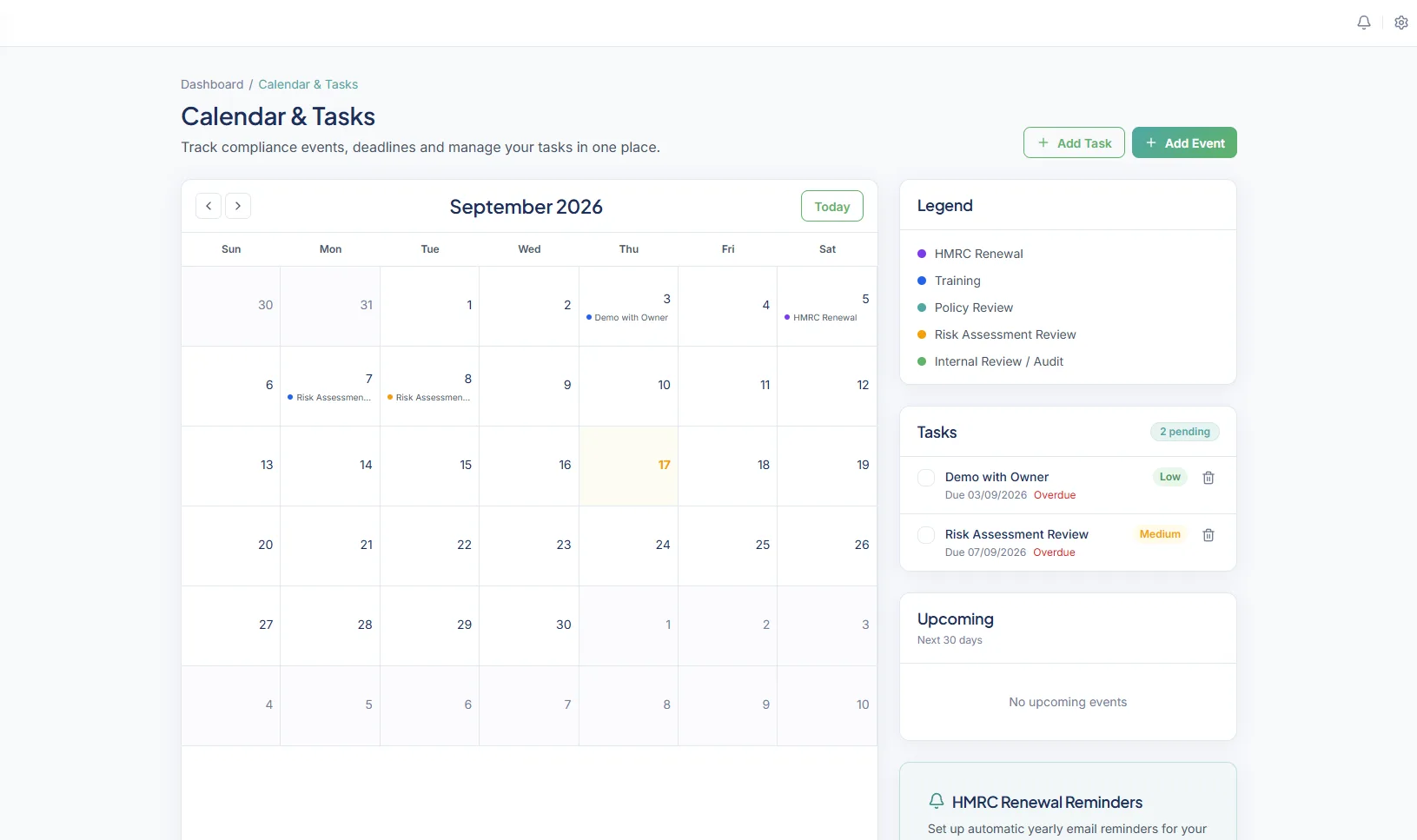
Task: Open Demo with Owner event on the 3rd
Action: [x=627, y=317]
